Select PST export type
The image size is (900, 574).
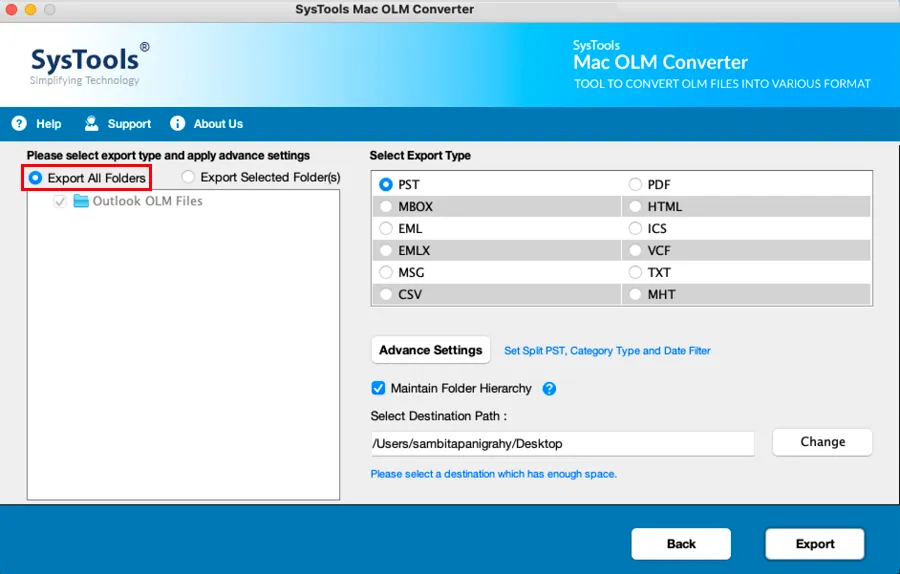(386, 184)
